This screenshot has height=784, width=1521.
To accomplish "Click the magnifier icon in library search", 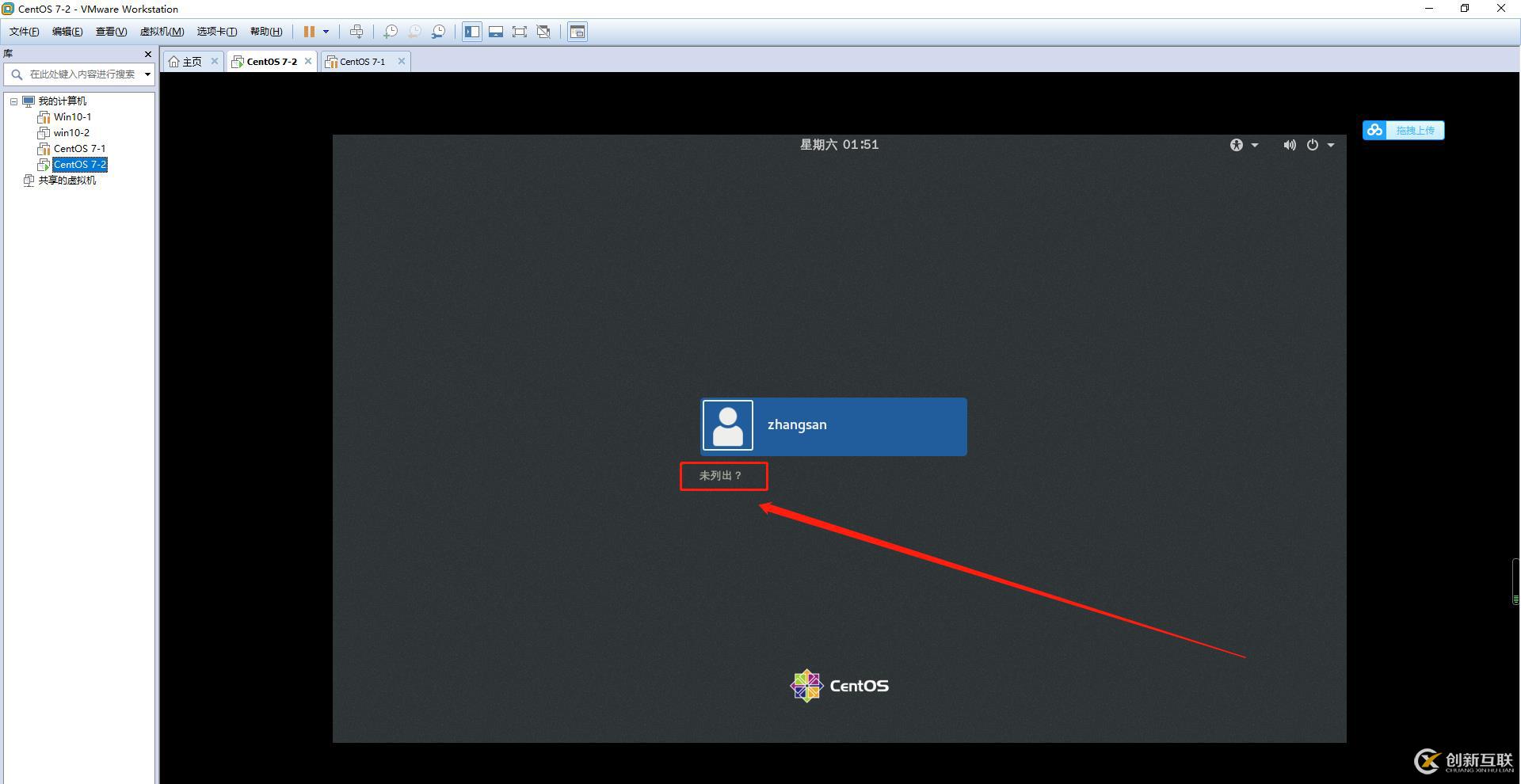I will (17, 74).
